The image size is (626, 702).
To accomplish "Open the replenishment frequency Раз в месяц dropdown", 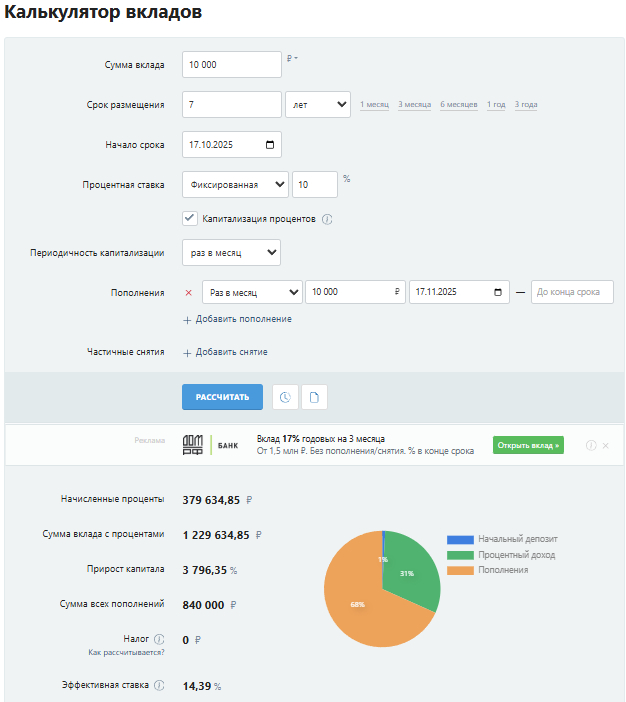I will (x=252, y=292).
